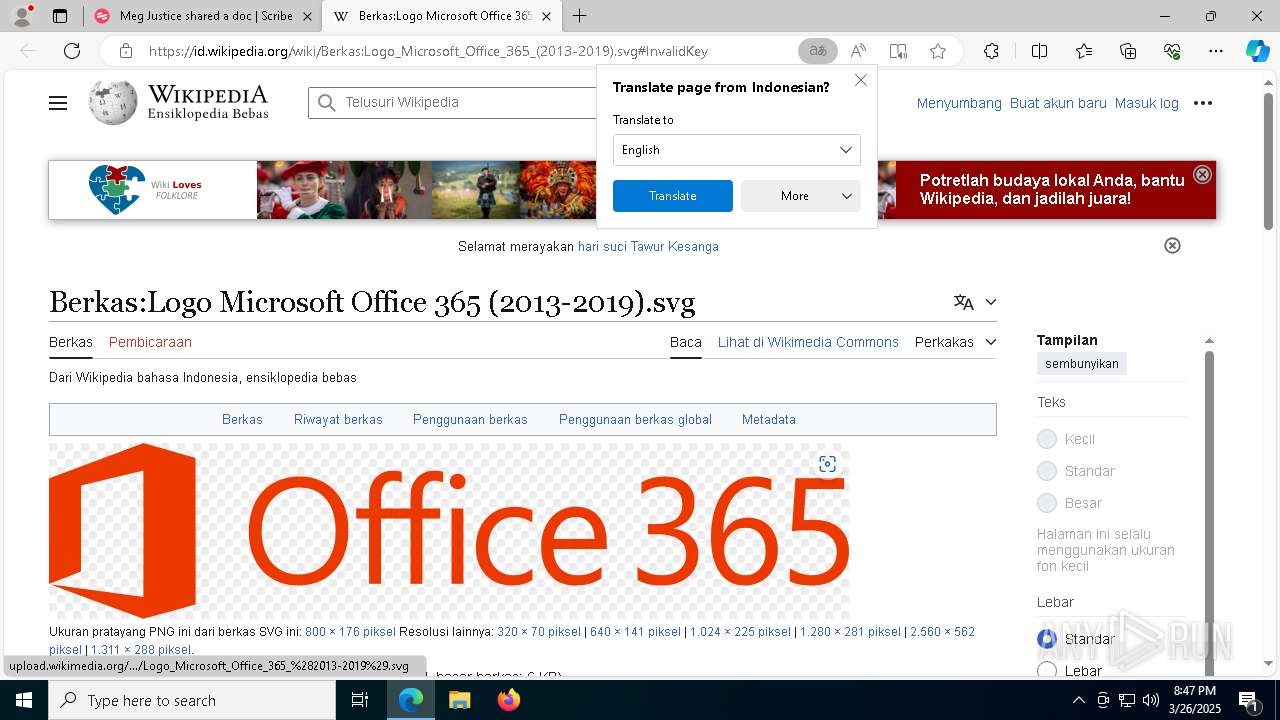Open Wikipedia personal tools ellipsis menu

click(1203, 103)
